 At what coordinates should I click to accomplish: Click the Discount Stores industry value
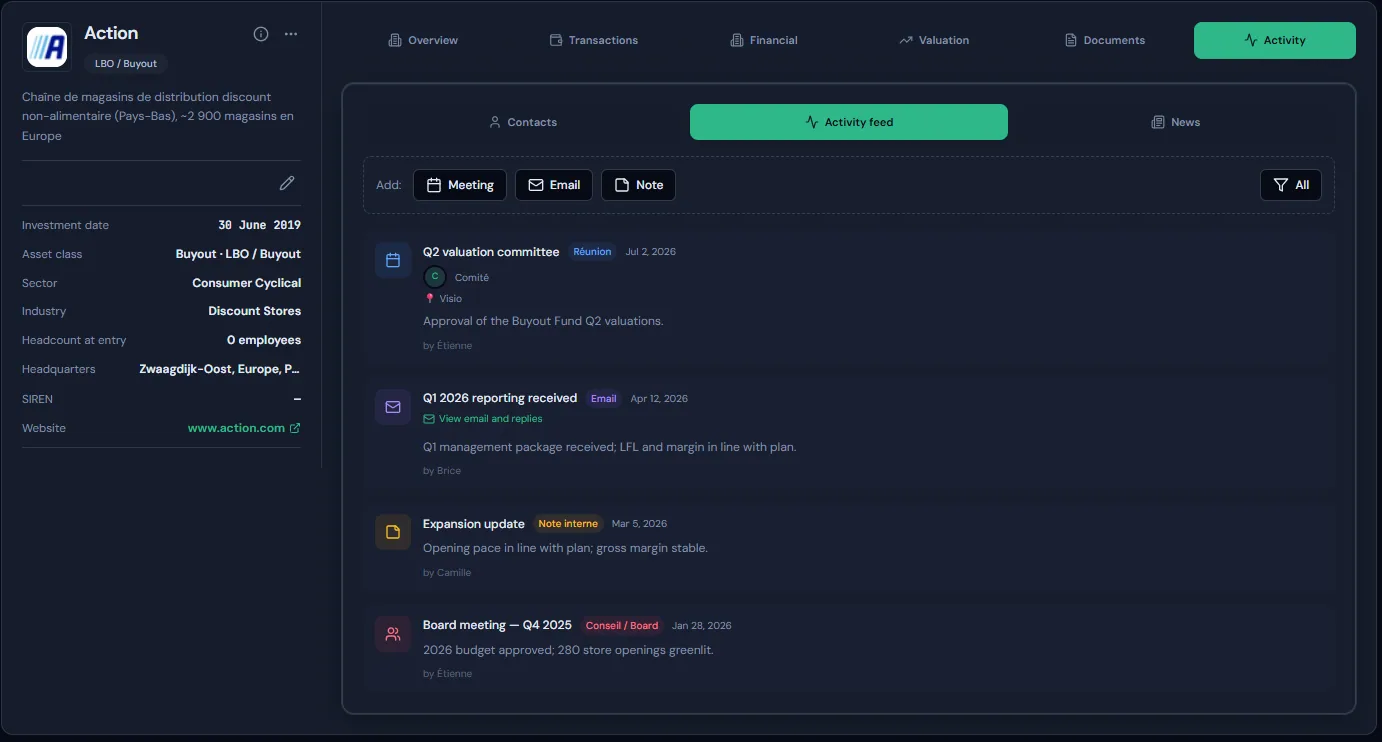coord(254,311)
